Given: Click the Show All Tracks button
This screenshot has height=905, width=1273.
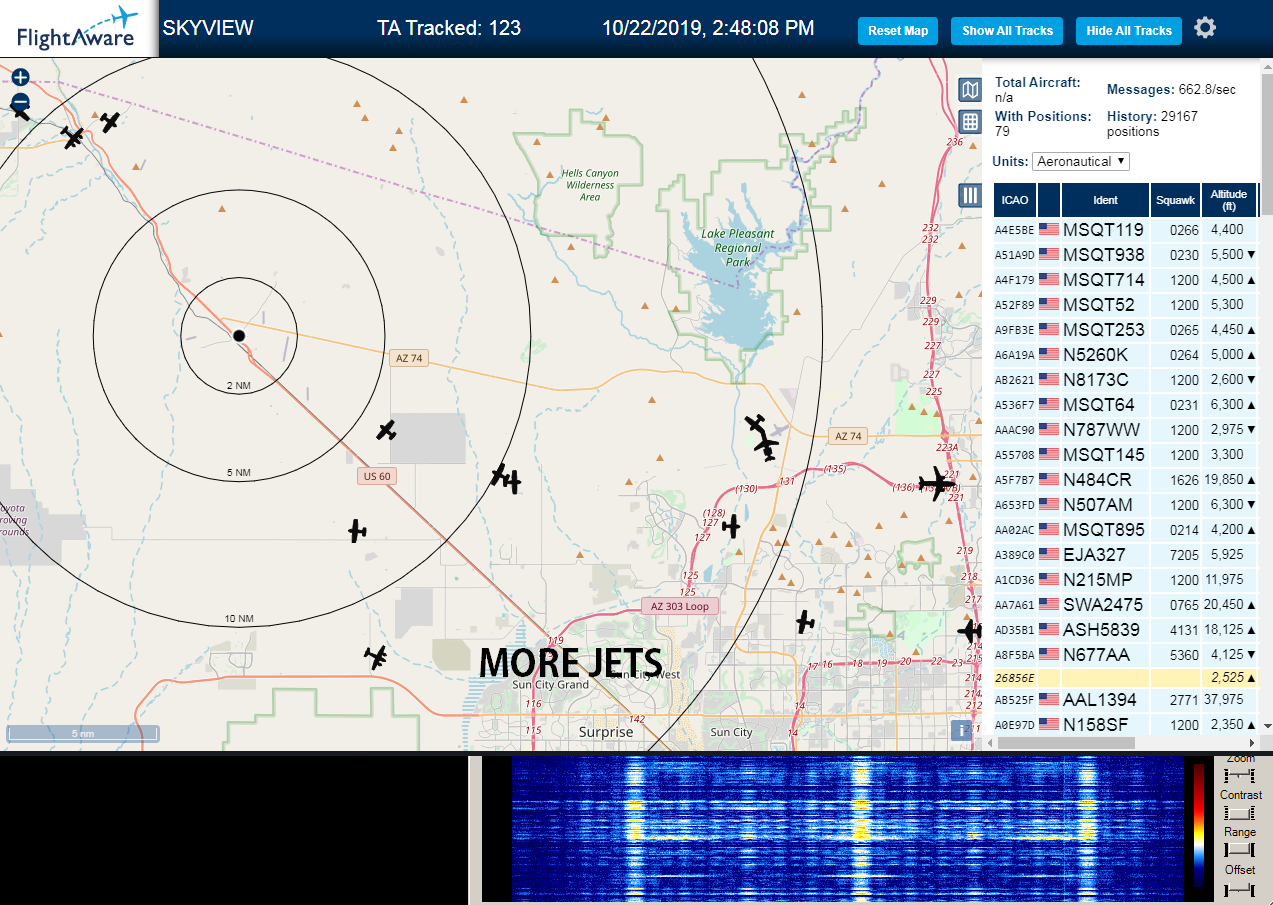Looking at the screenshot, I should pos(1007,31).
